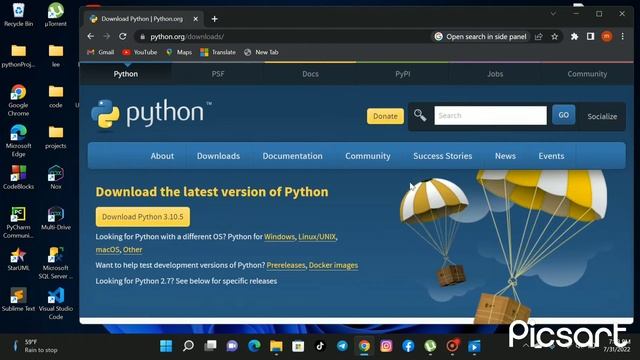Open File Explorer from taskbar
The width and height of the screenshot is (640, 360).
[x=276, y=346]
